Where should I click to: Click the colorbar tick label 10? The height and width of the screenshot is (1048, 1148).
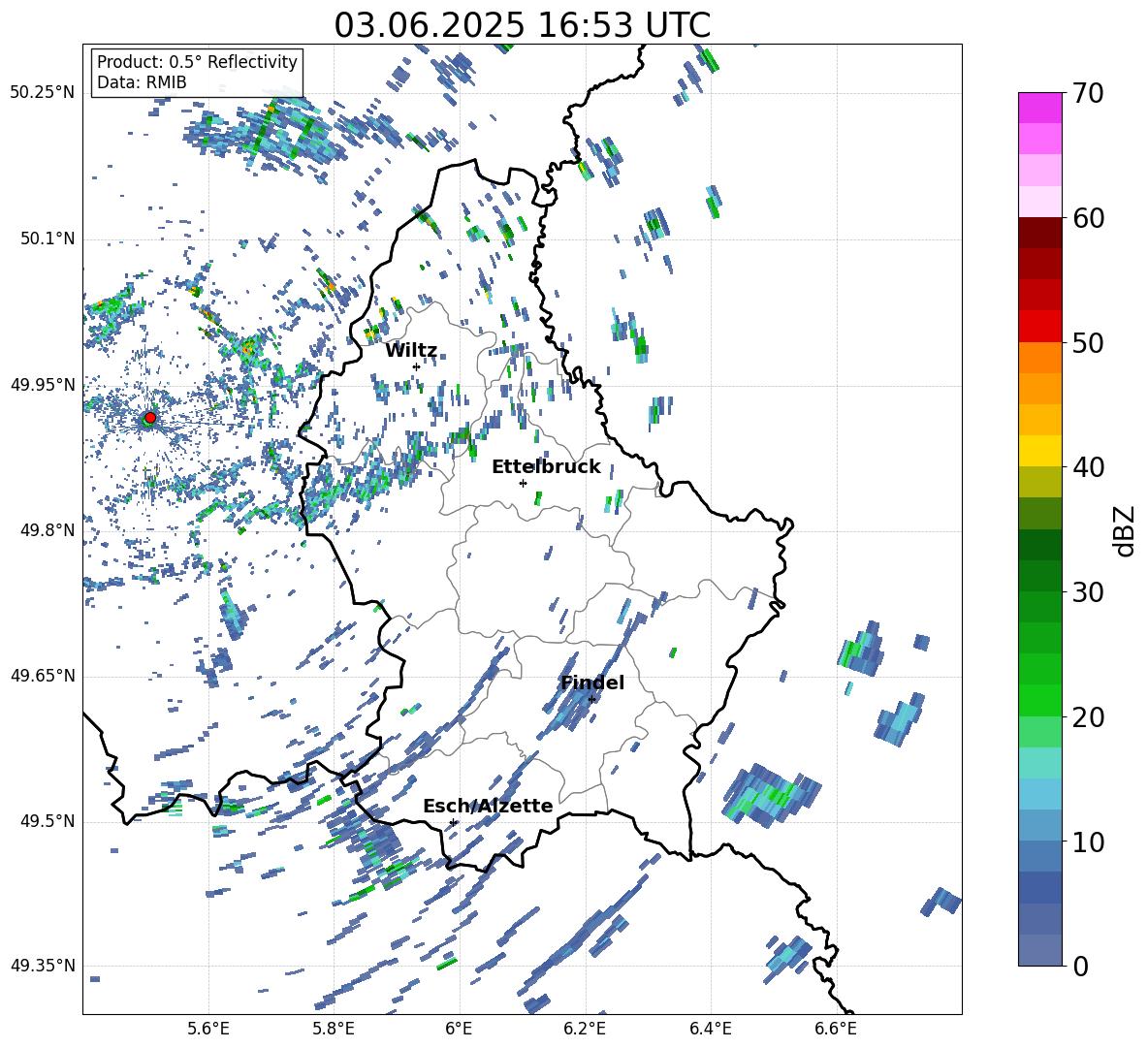[x=1089, y=842]
